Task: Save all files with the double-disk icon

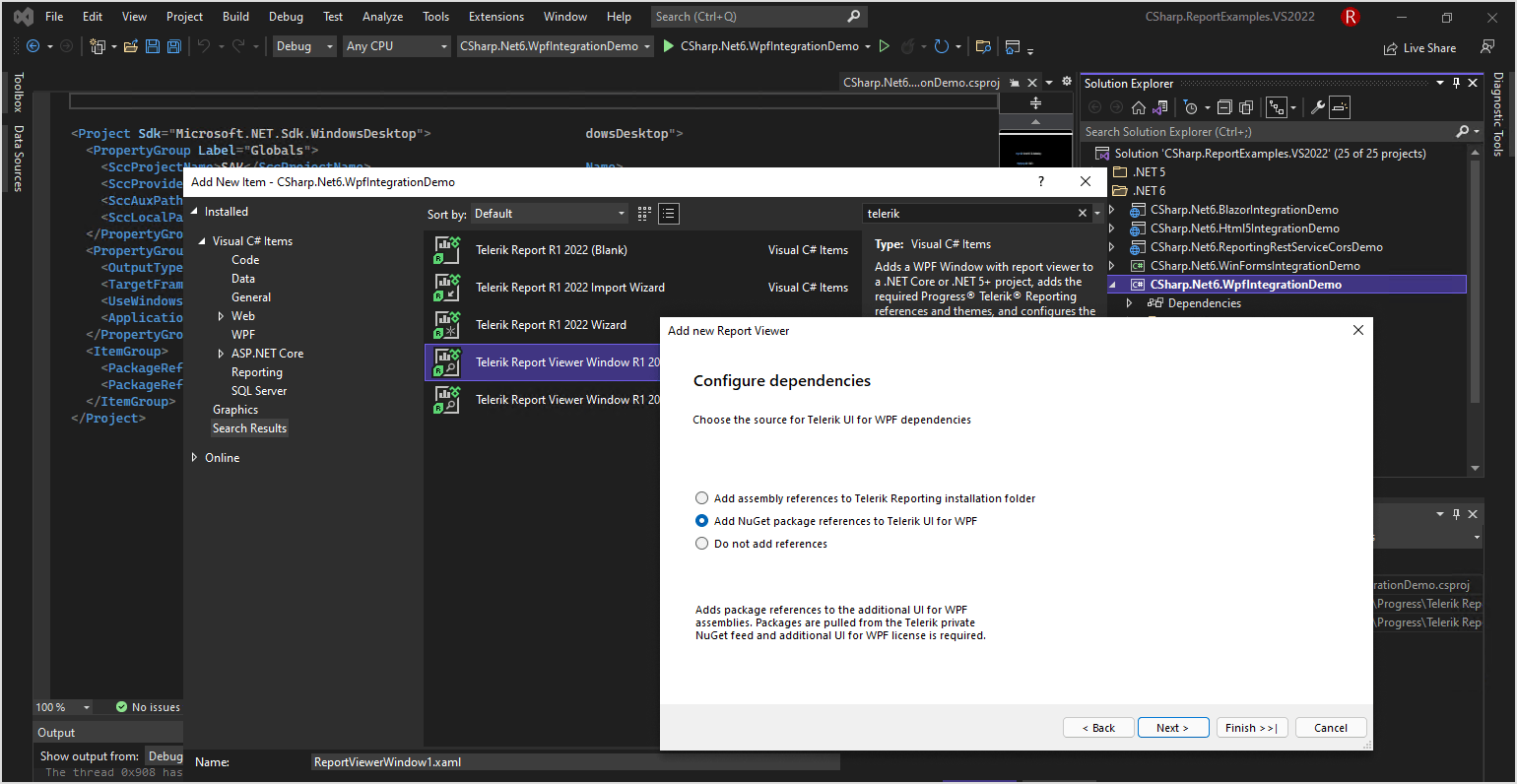Action: point(174,46)
